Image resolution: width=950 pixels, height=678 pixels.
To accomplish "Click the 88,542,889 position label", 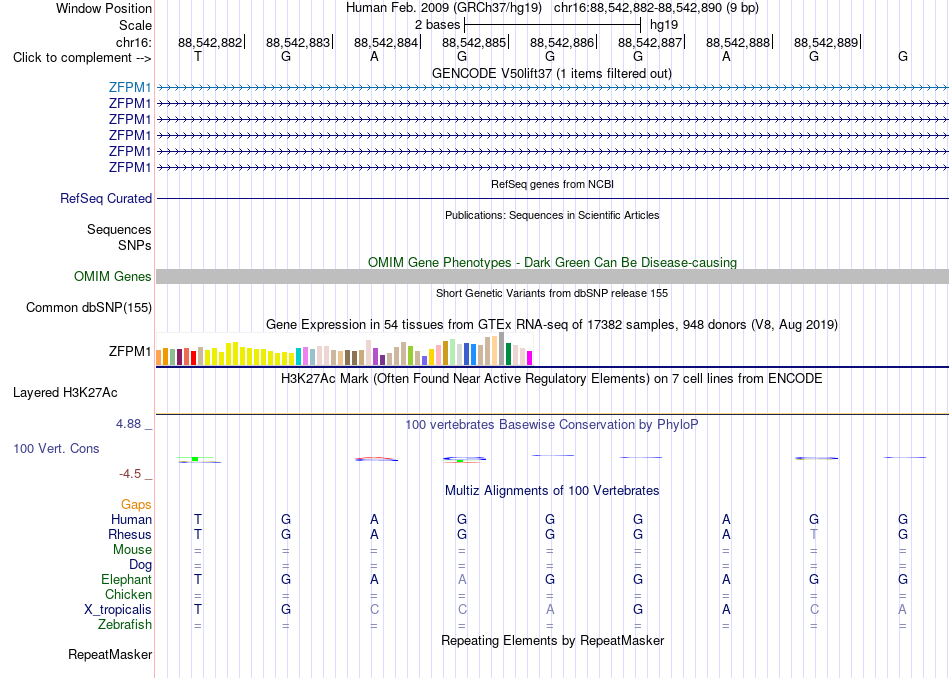I will click(x=826, y=42).
